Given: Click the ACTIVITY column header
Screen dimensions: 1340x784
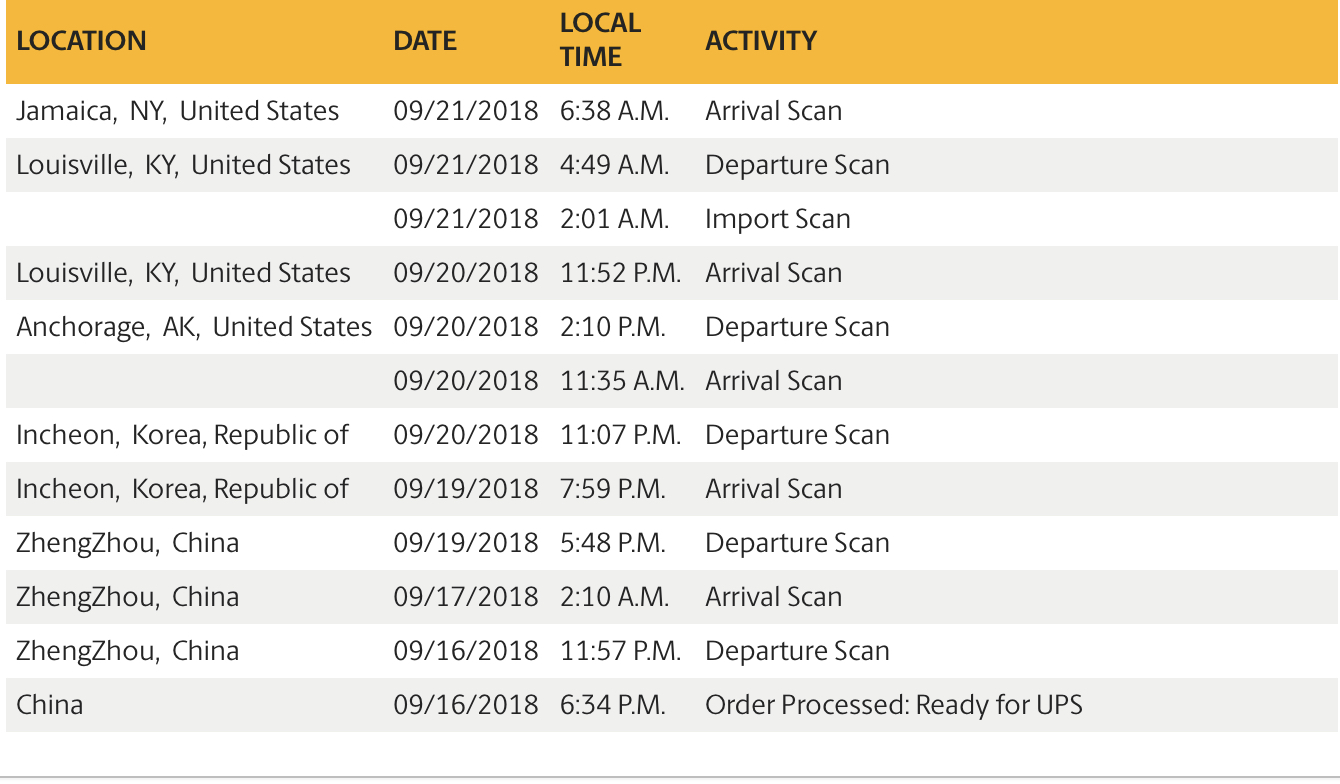Looking at the screenshot, I should tap(761, 41).
